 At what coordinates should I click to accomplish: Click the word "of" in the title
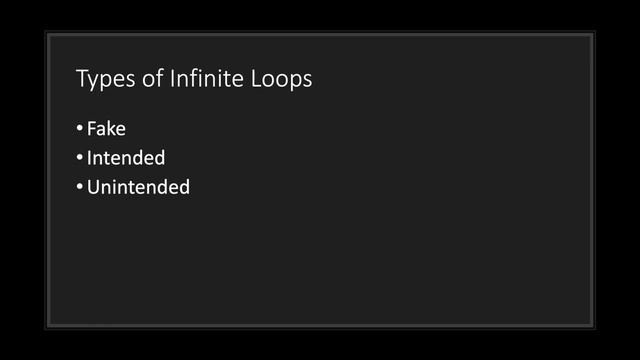[x=153, y=78]
